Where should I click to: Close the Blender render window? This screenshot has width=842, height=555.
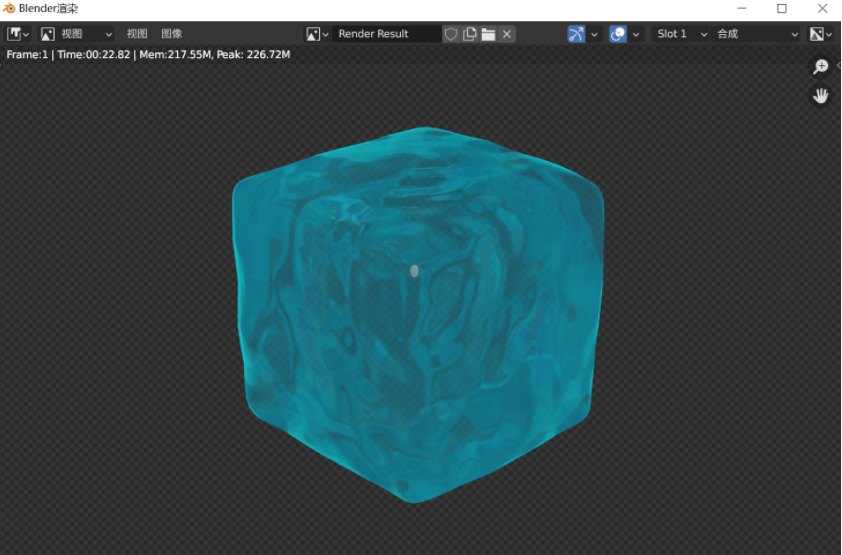pyautogui.click(x=822, y=9)
